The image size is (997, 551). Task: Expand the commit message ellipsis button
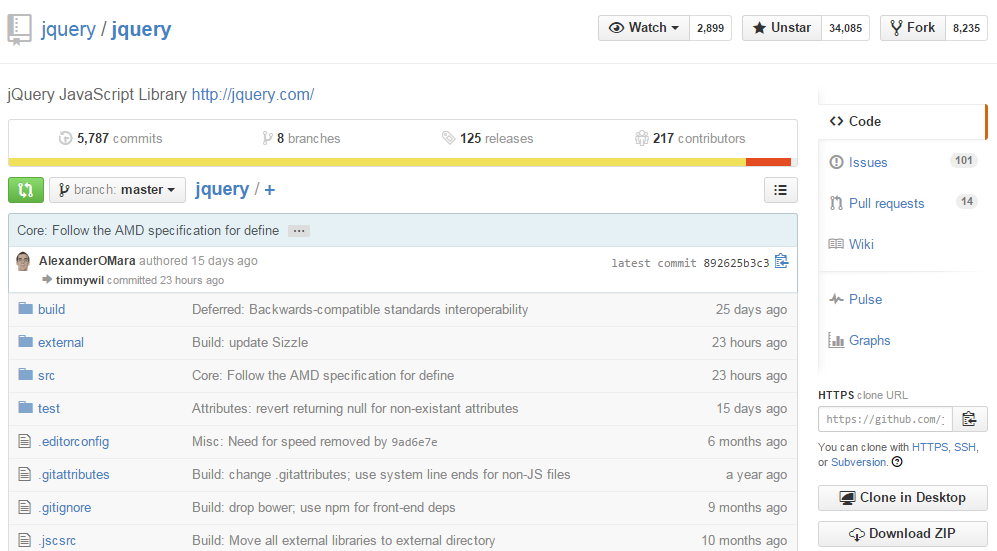(x=299, y=231)
